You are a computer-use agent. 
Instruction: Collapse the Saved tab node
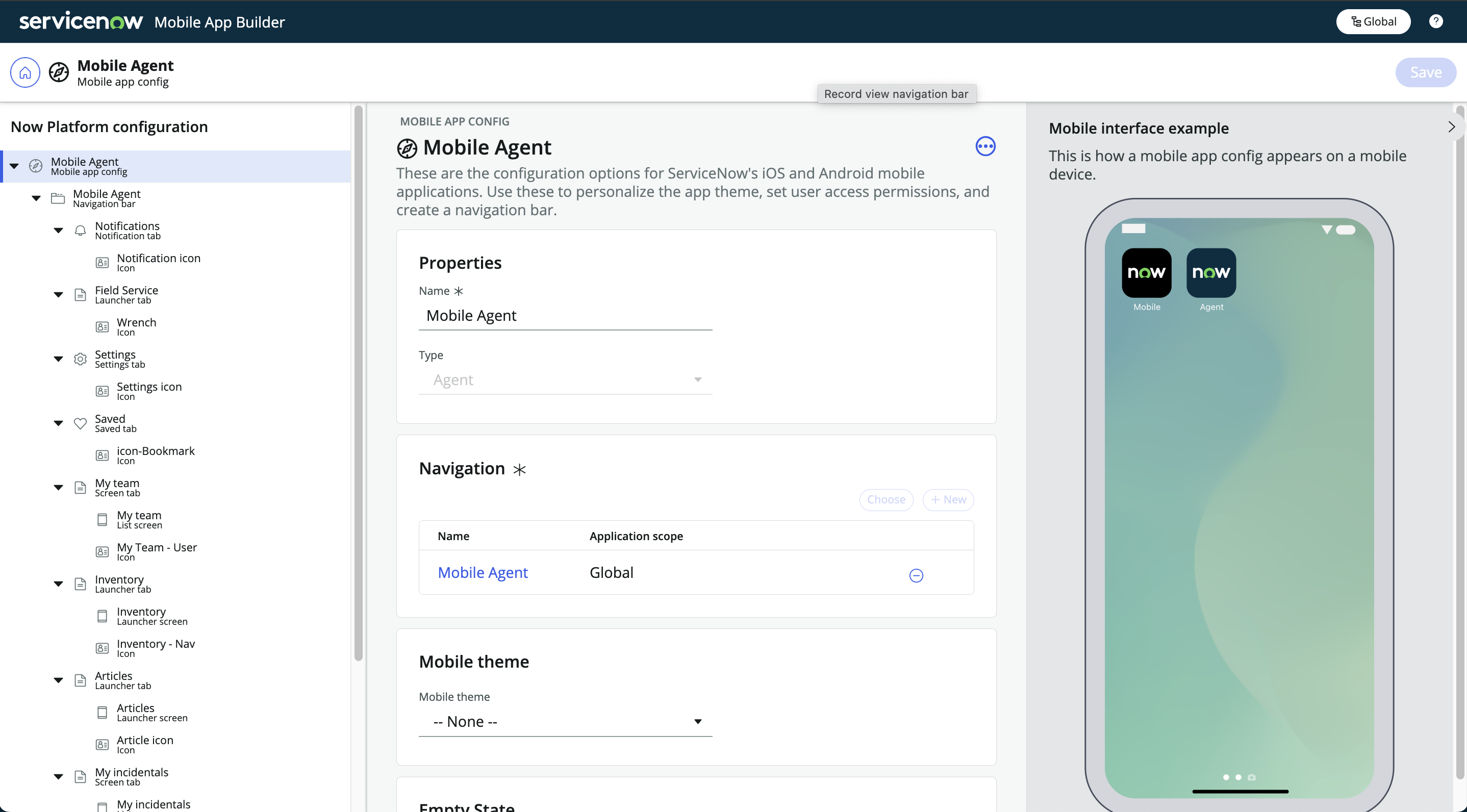(x=58, y=424)
